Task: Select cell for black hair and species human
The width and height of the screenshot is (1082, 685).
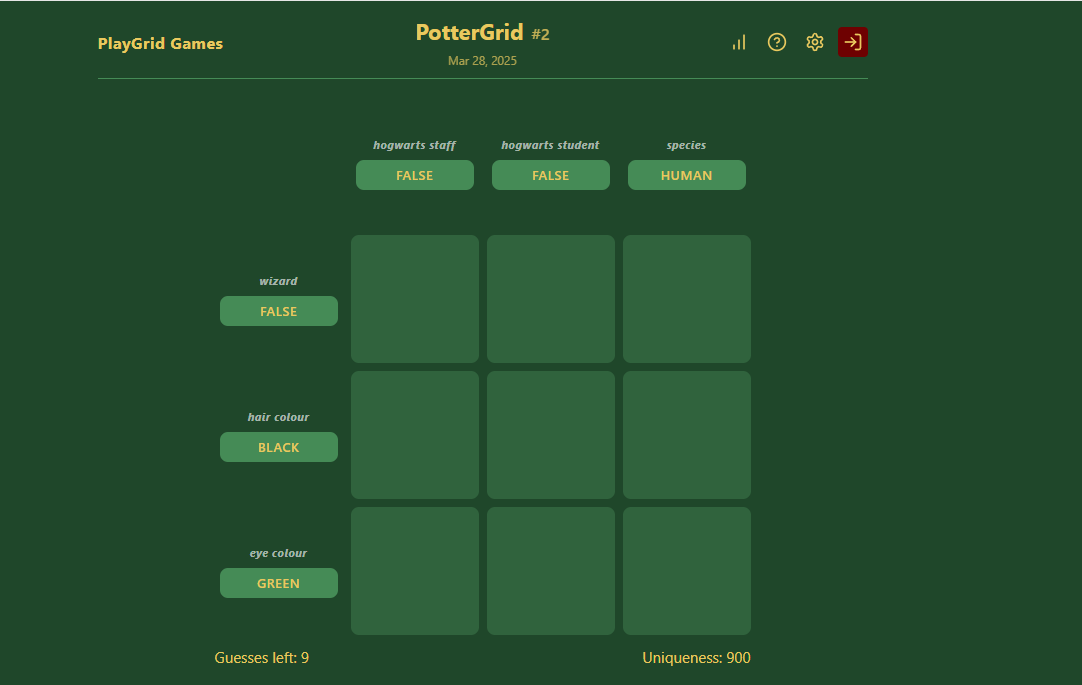Action: (x=687, y=435)
